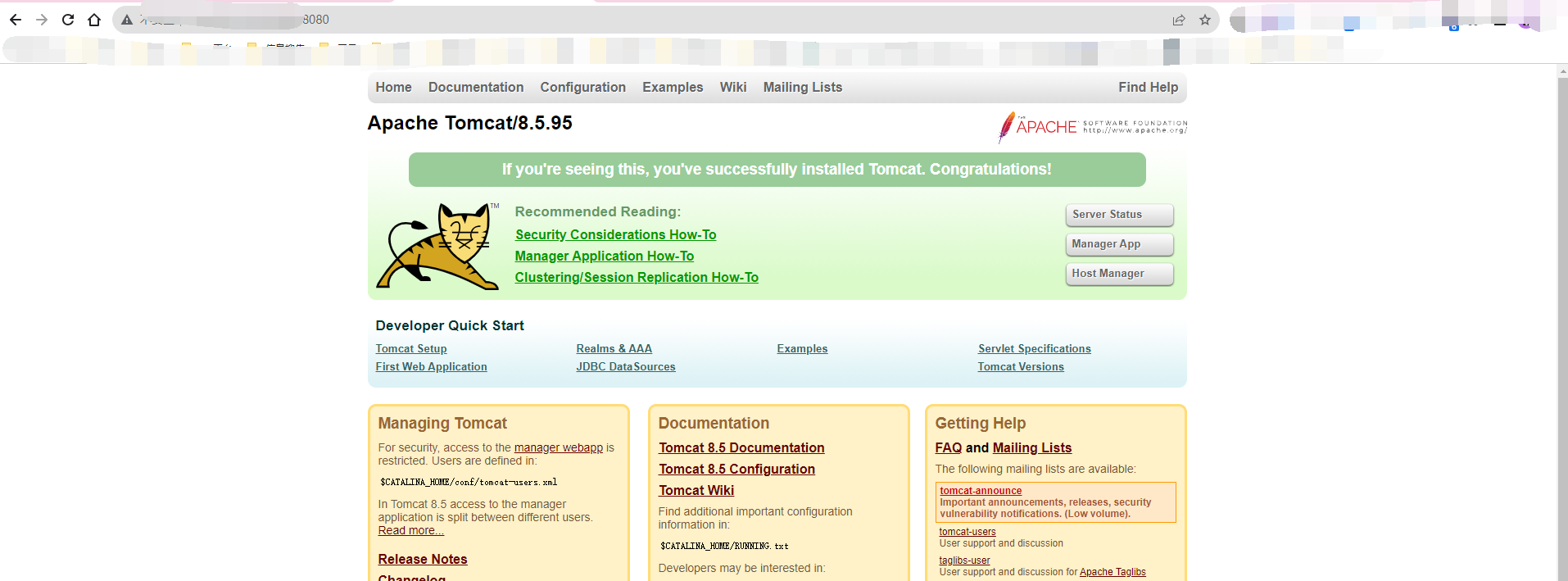Image resolution: width=1568 pixels, height=581 pixels.
Task: Click $CATALINA_HOME/RUNNING.txt path text
Action: coord(724,546)
